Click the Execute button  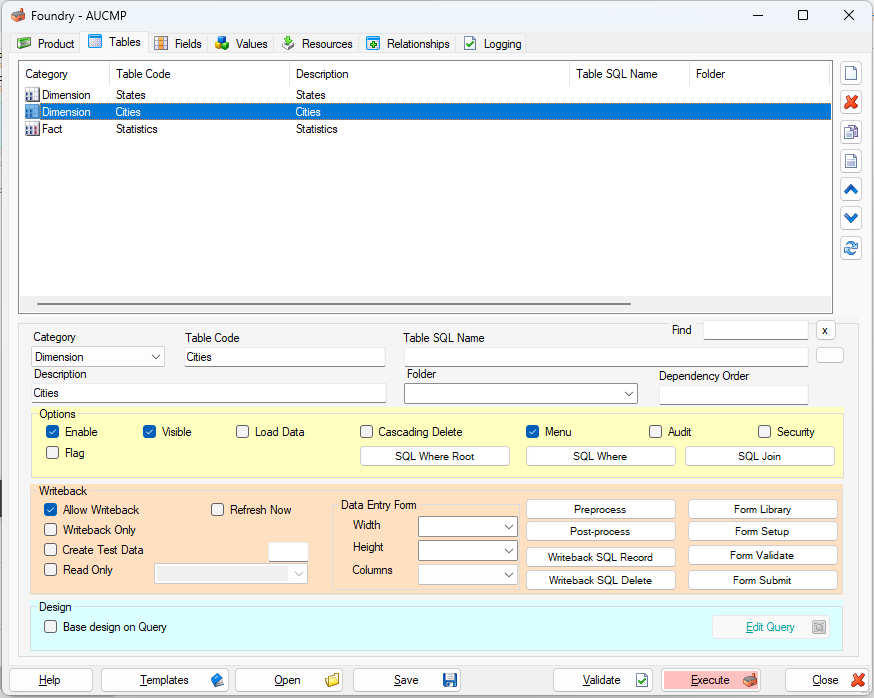711,680
